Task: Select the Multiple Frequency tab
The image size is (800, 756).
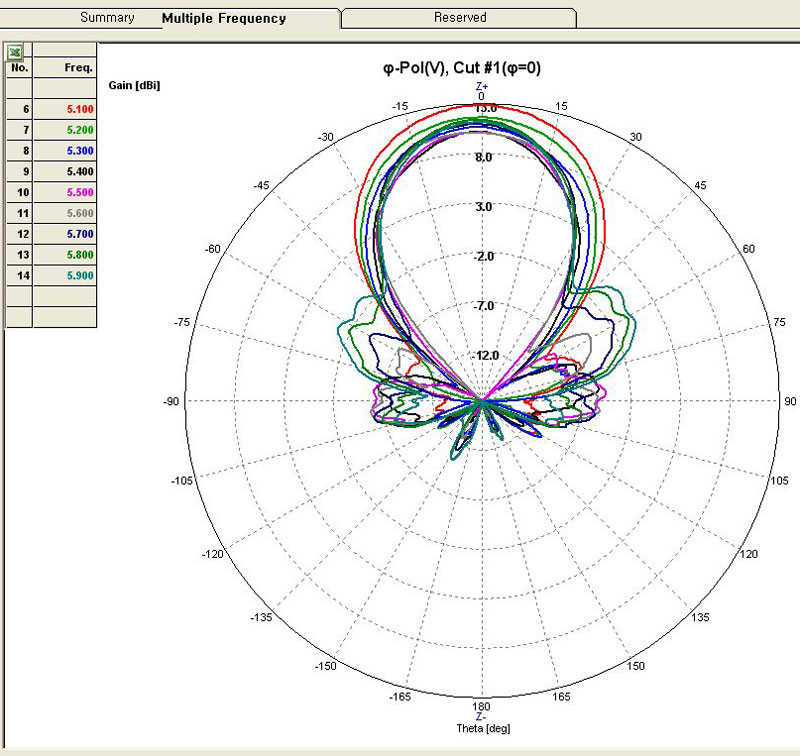Action: pyautogui.click(x=224, y=18)
